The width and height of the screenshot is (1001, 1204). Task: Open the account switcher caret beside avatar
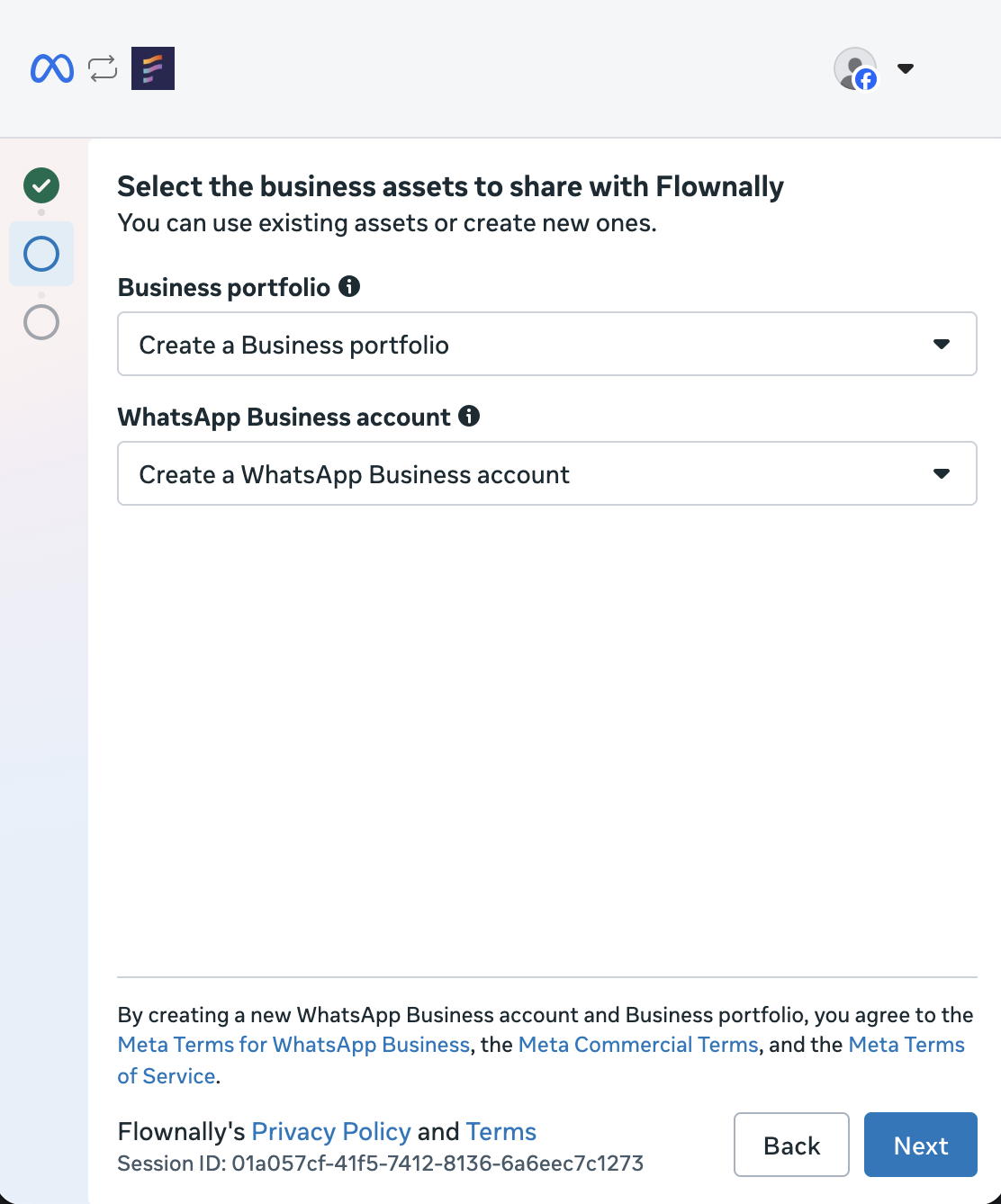[x=906, y=68]
